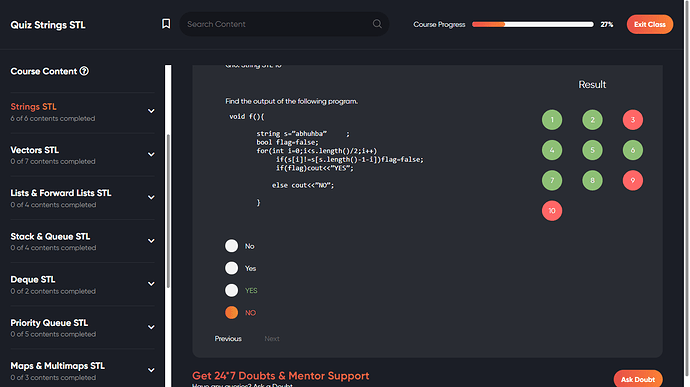Jump to result question 6

pos(633,150)
